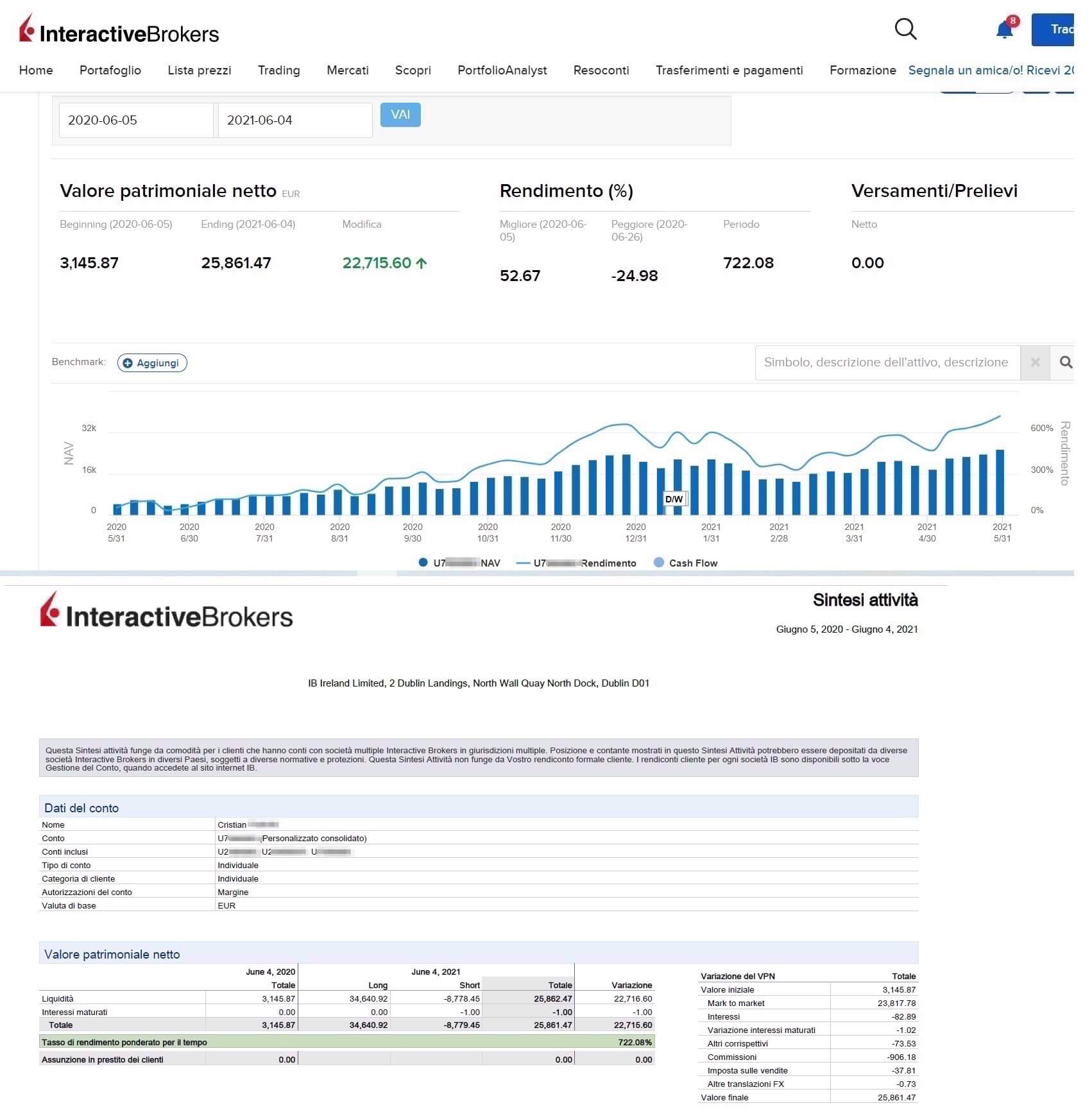Screen dimensions: 1092x1119
Task: Click the Aggiungi benchmark button
Action: point(152,363)
